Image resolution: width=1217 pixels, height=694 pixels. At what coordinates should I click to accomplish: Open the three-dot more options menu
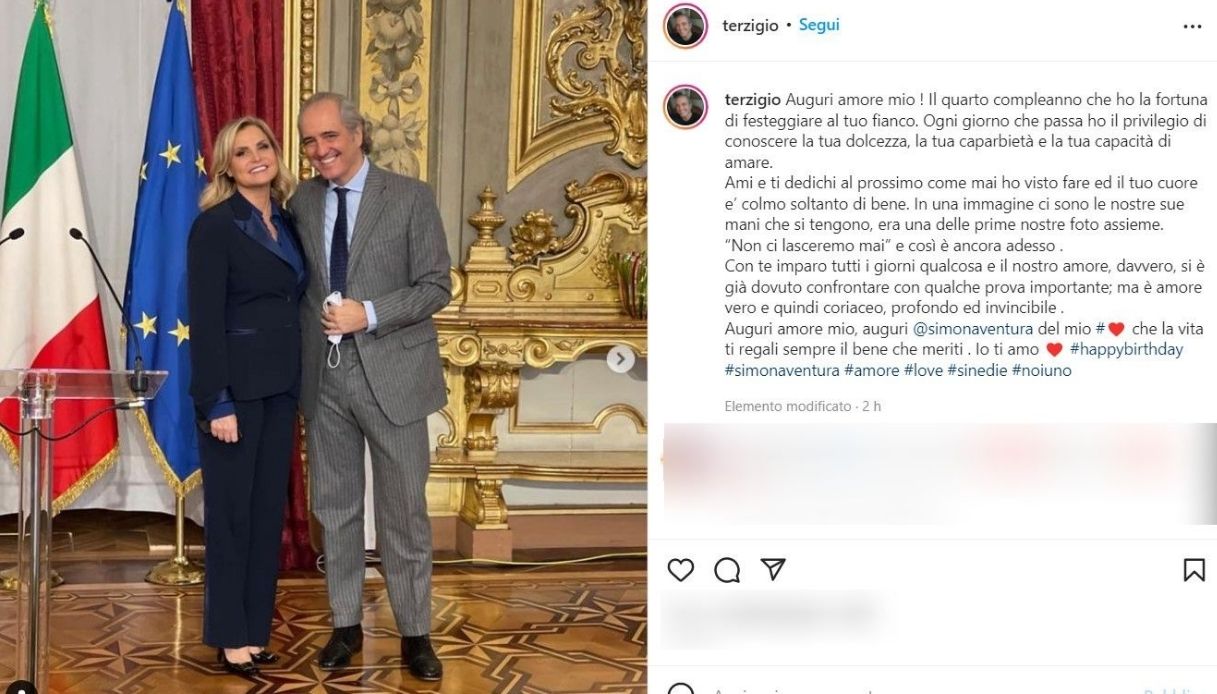[1192, 27]
